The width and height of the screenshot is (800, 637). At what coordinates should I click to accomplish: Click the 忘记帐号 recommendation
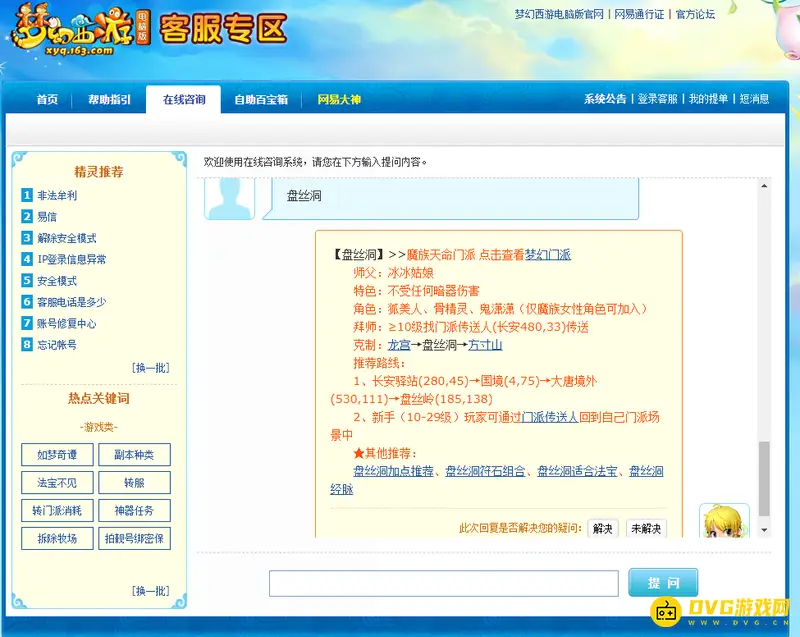[57, 345]
